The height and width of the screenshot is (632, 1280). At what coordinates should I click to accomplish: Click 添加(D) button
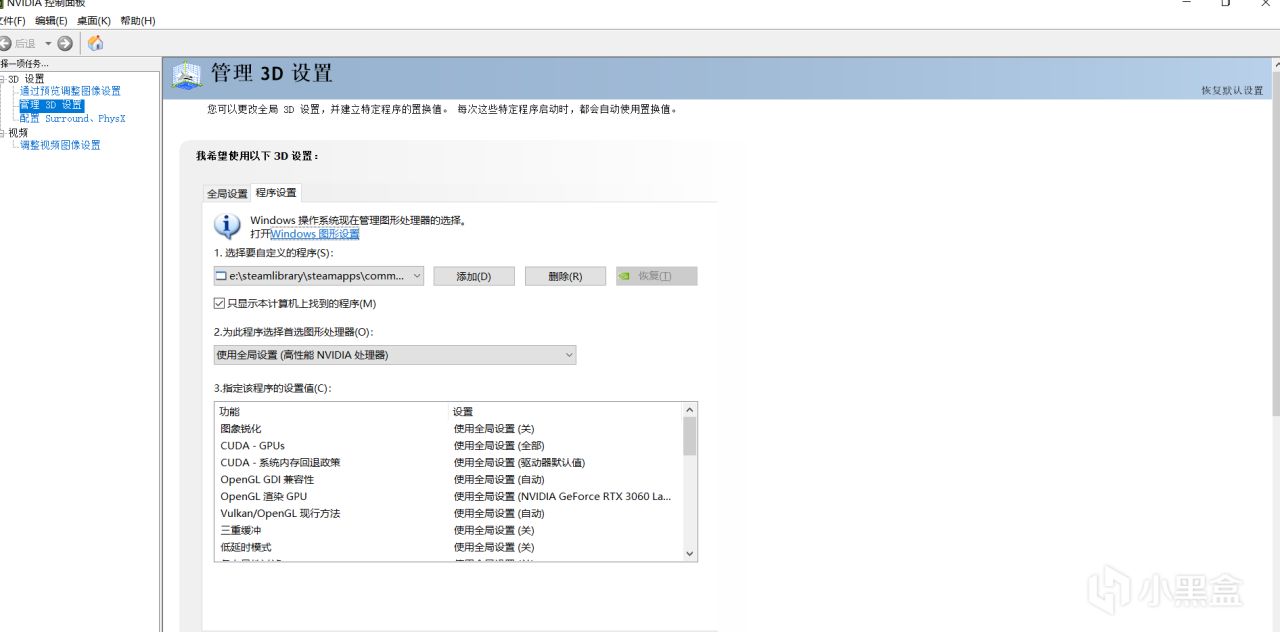pyautogui.click(x=474, y=276)
